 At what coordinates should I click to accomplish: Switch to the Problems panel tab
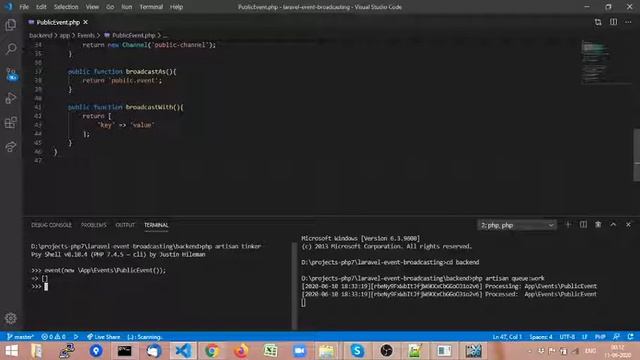point(93,225)
